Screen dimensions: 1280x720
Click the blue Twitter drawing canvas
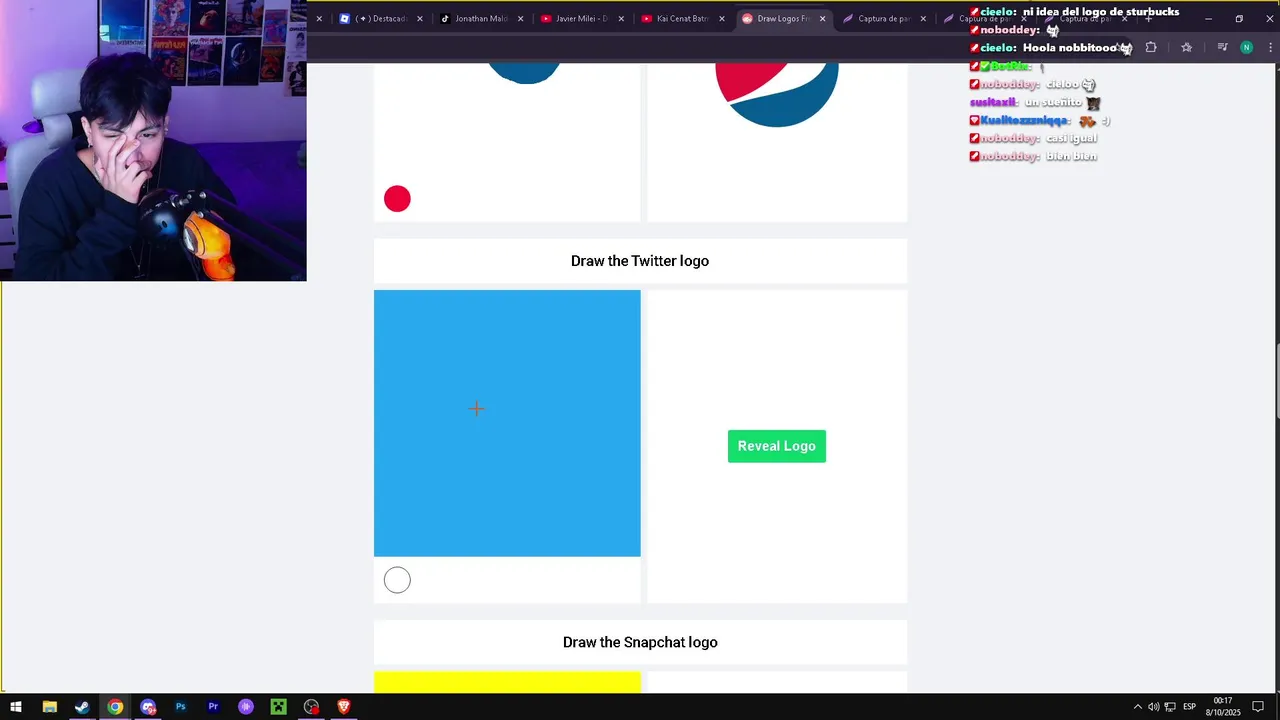click(x=507, y=423)
